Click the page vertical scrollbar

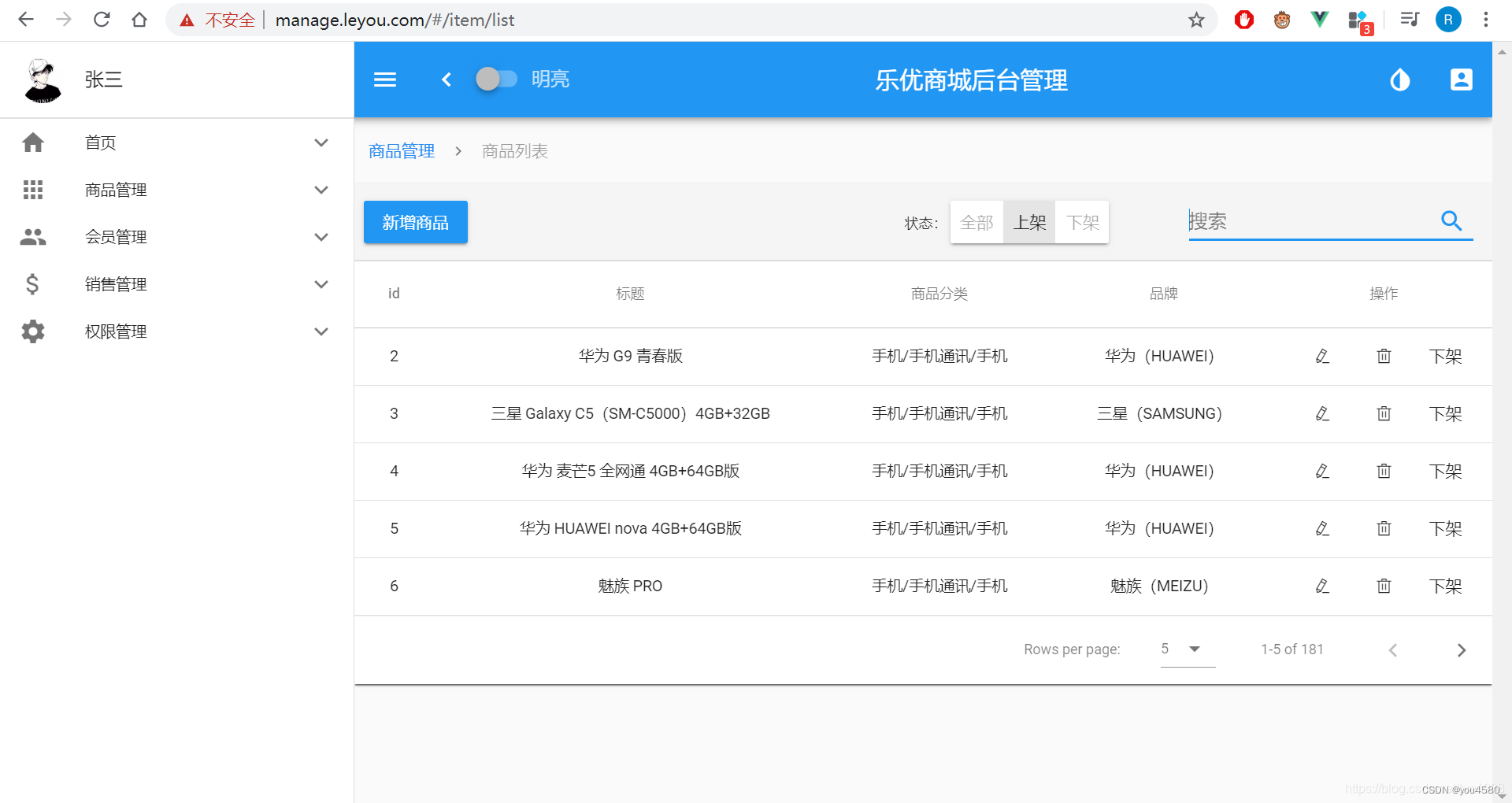click(x=1502, y=422)
